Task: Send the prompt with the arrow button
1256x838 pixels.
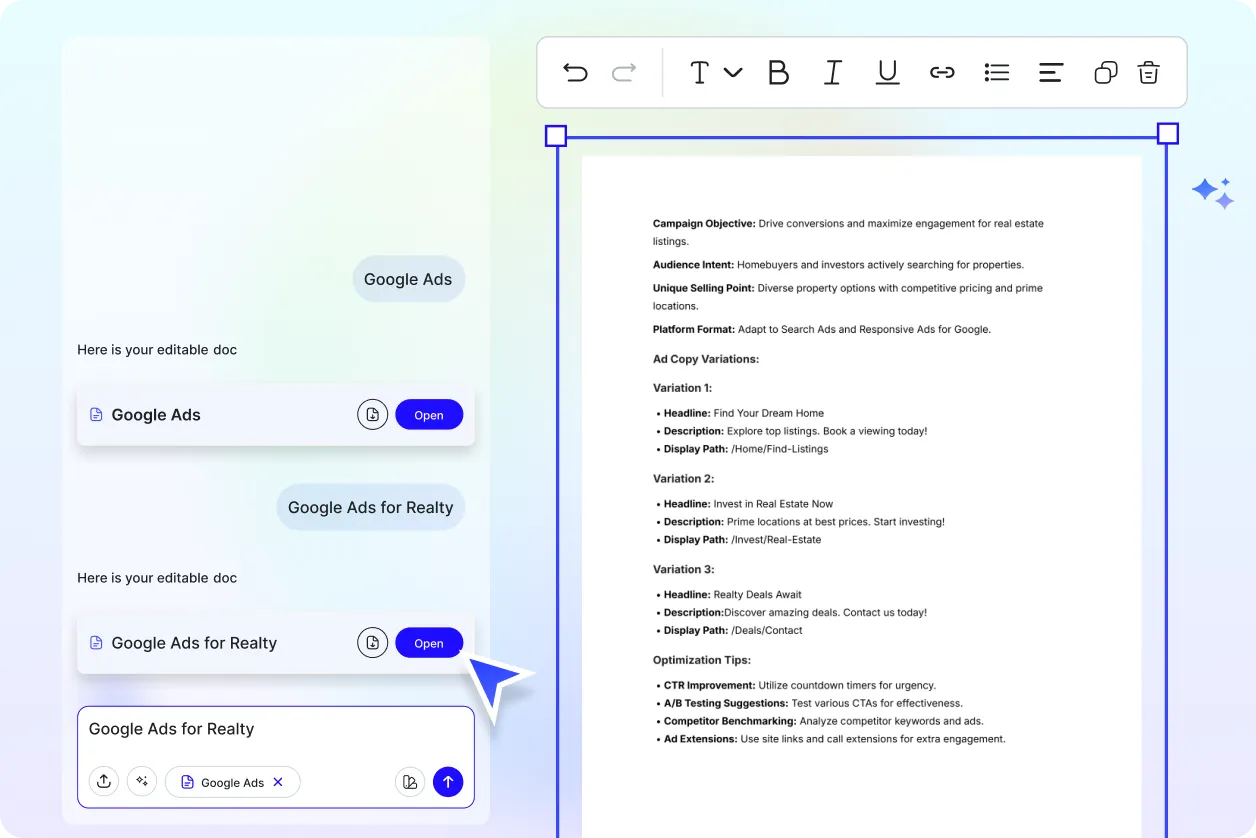Action: click(448, 782)
